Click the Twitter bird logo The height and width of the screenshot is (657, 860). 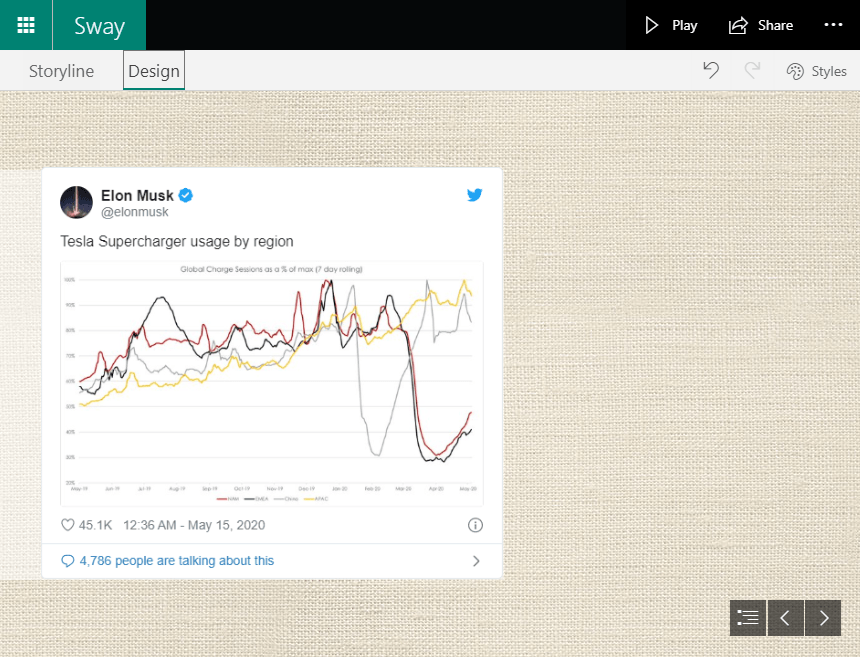click(x=475, y=196)
